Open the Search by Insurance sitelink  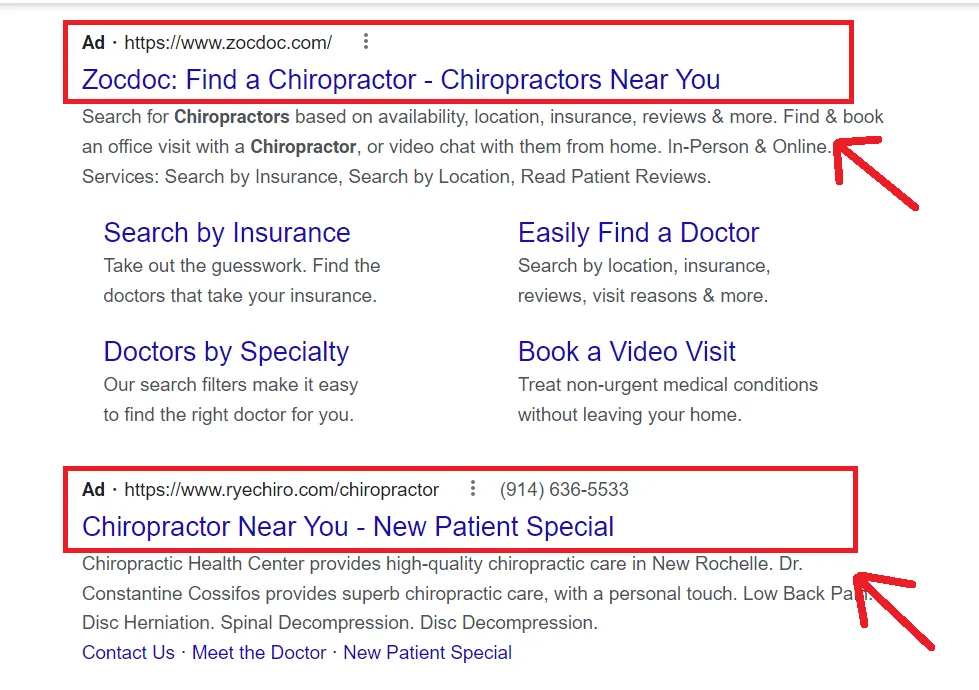tap(227, 233)
